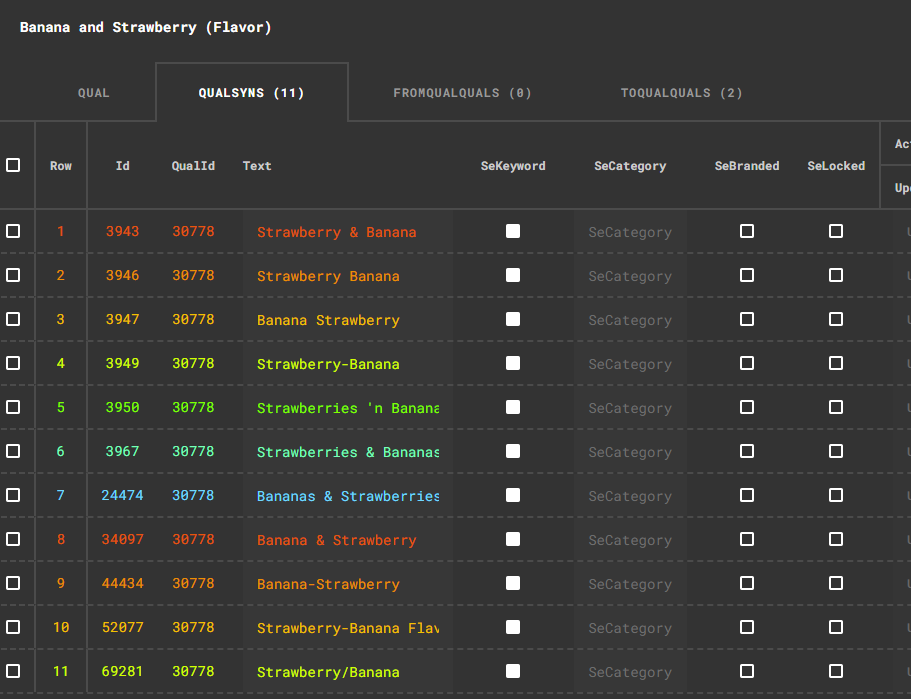Open the FROMQUALQUALS (0) tab

coord(462,93)
